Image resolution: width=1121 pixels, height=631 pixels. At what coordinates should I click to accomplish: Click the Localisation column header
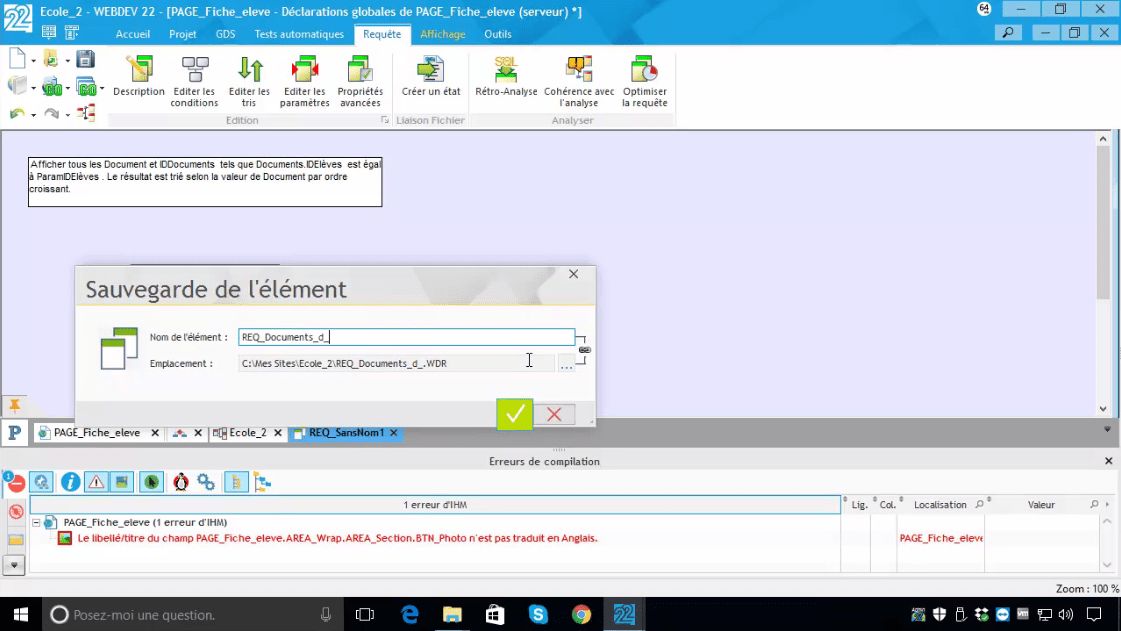click(940, 505)
